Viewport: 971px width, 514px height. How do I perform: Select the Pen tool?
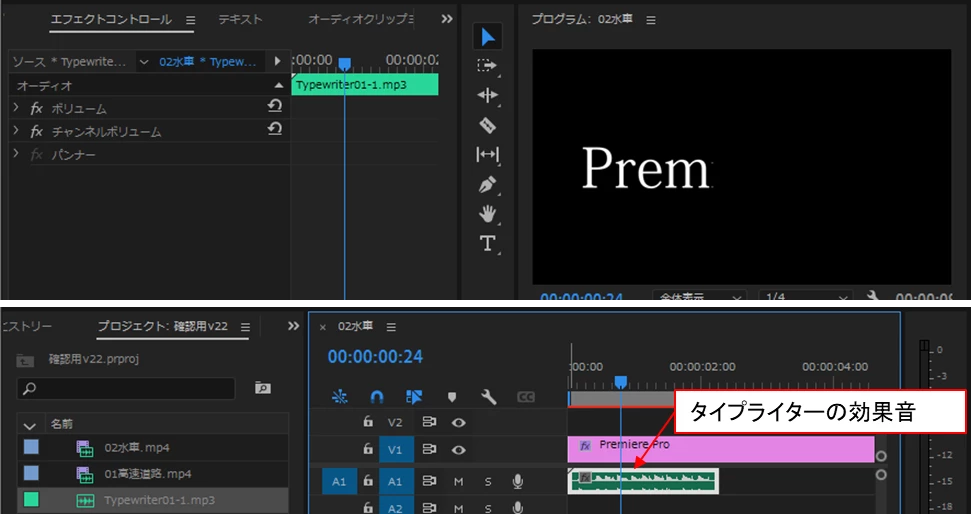pos(487,185)
